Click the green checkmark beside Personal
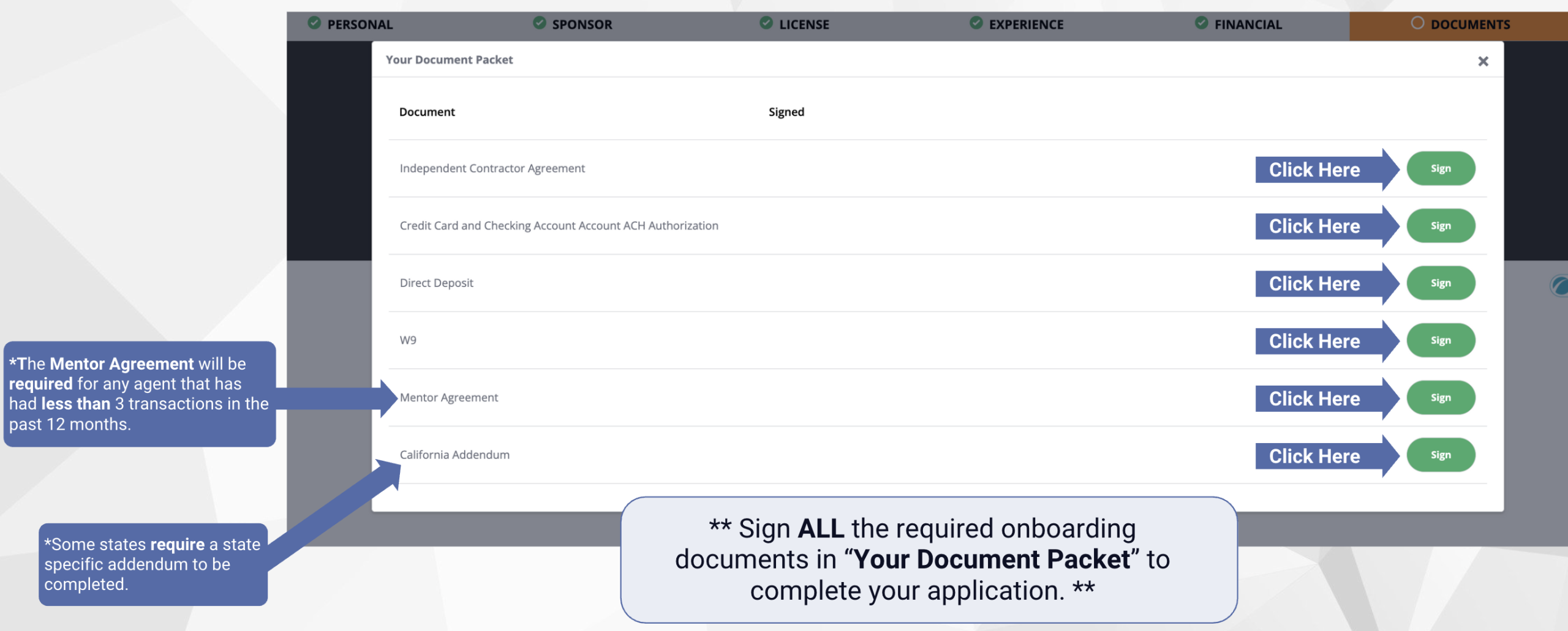This screenshot has width=1568, height=631. (x=314, y=23)
